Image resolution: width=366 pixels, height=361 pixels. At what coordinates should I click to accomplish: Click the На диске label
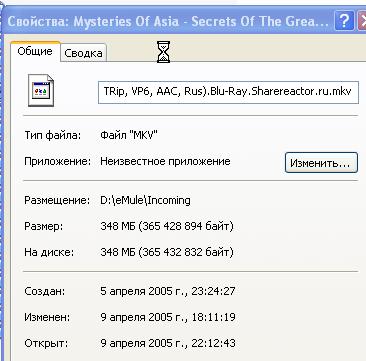click(x=49, y=252)
